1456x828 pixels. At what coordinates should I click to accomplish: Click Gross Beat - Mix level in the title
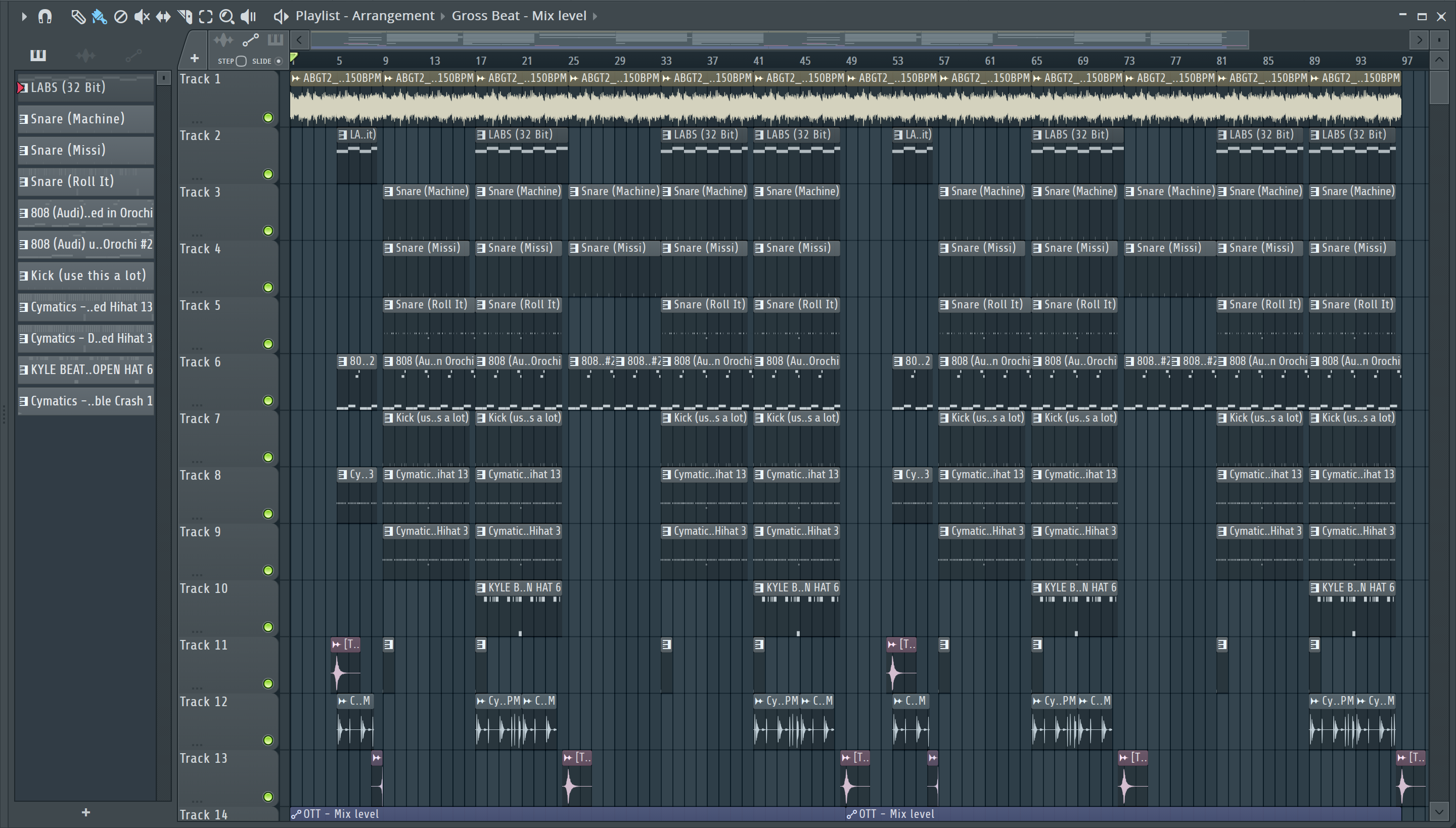point(519,16)
